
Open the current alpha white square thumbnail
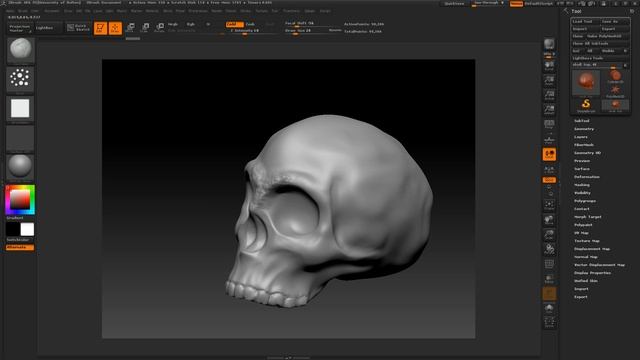coord(20,109)
